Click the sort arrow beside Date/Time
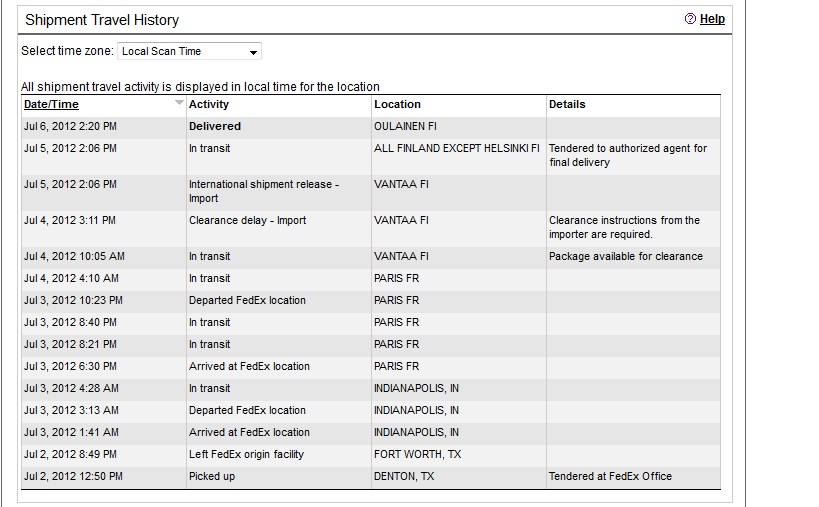 179,103
